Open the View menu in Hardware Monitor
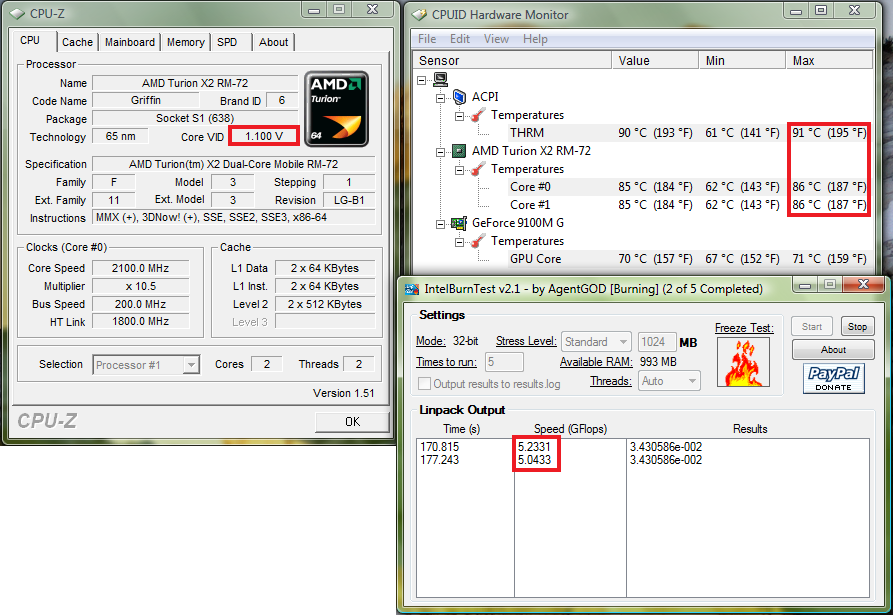This screenshot has height=615, width=893. tap(496, 39)
